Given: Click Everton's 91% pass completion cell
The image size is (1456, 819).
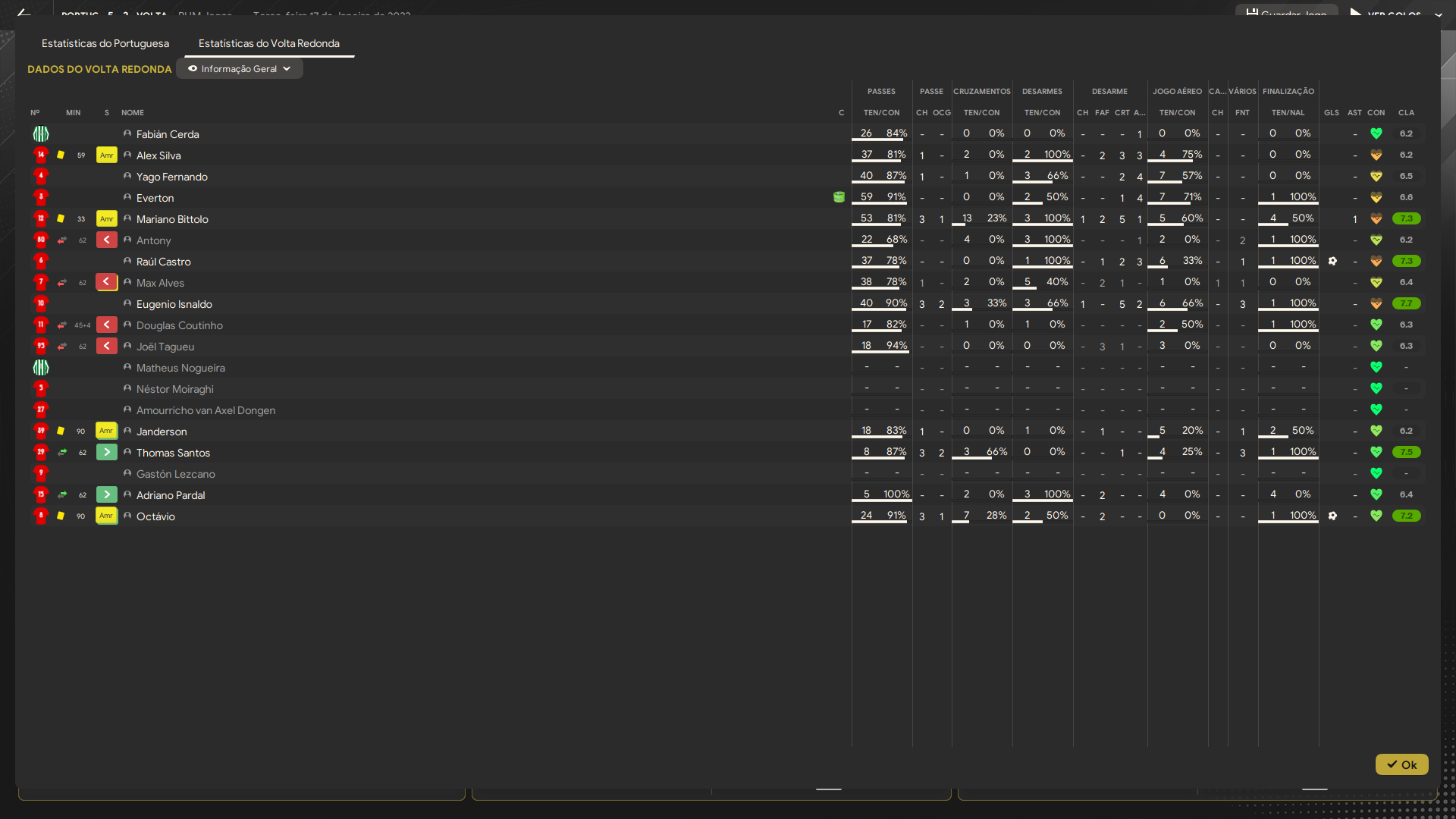Looking at the screenshot, I should [x=897, y=196].
